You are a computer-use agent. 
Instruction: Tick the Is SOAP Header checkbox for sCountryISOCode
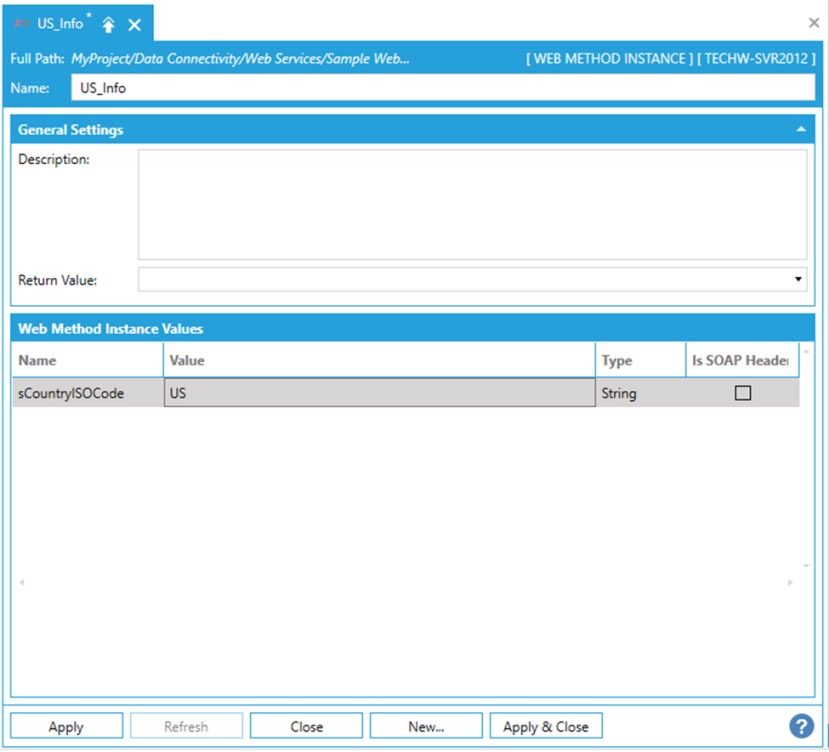click(x=742, y=393)
